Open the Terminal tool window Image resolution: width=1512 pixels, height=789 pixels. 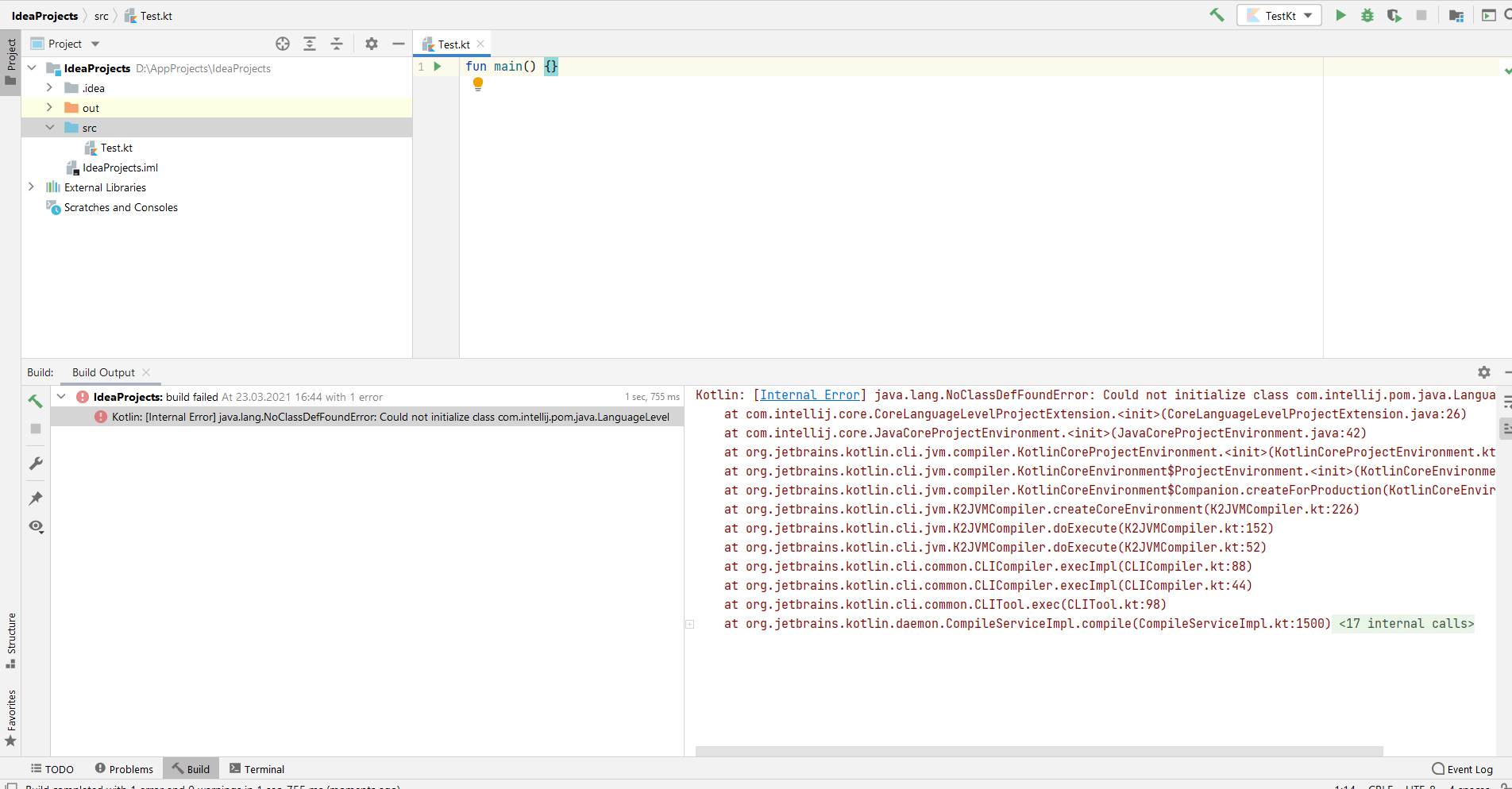[256, 769]
